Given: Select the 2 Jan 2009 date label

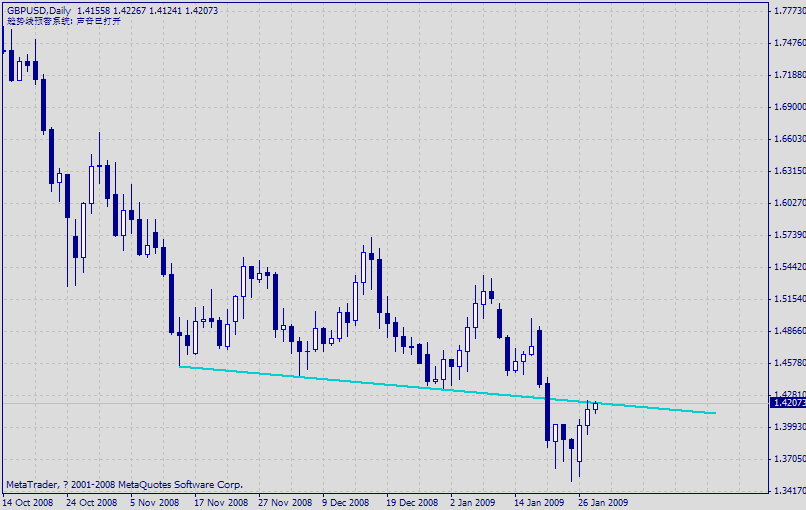Looking at the screenshot, I should 472,502.
